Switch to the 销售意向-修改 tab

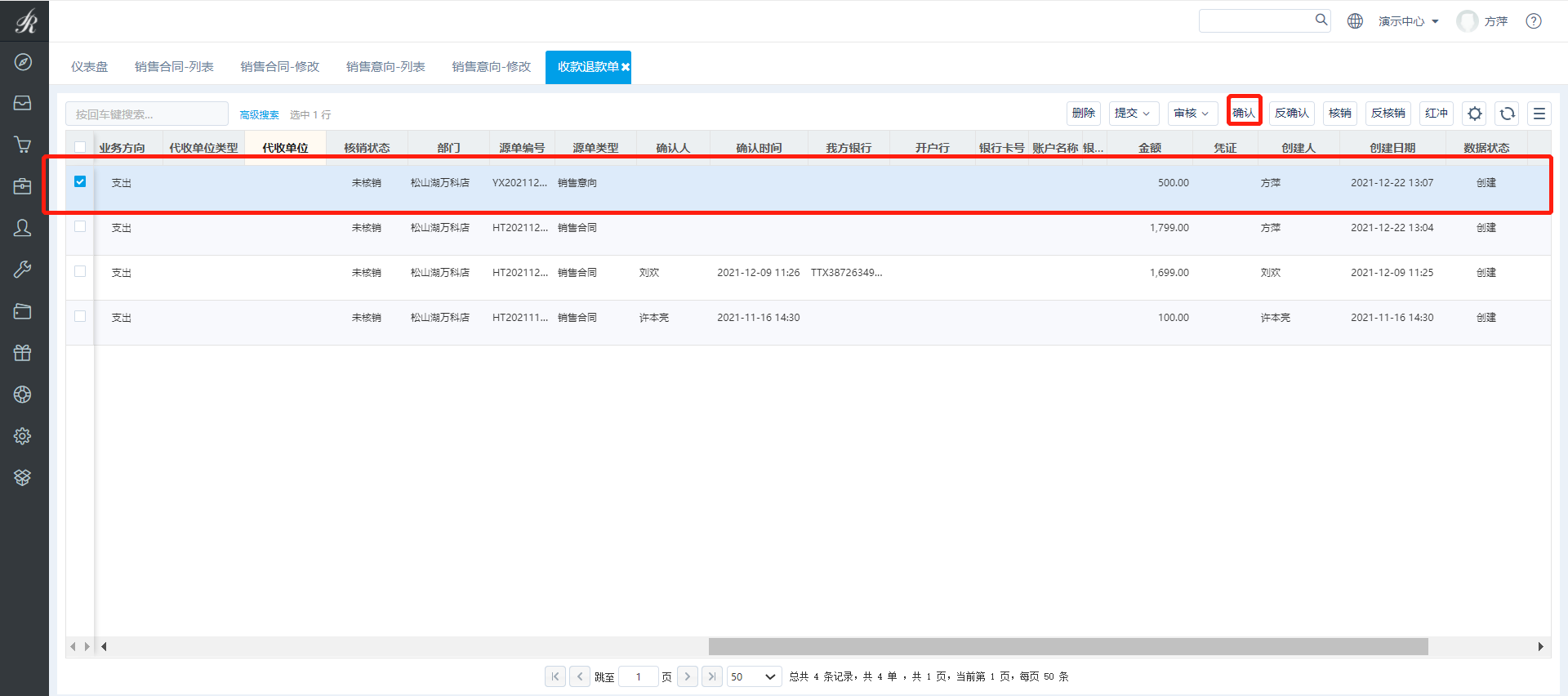point(491,67)
